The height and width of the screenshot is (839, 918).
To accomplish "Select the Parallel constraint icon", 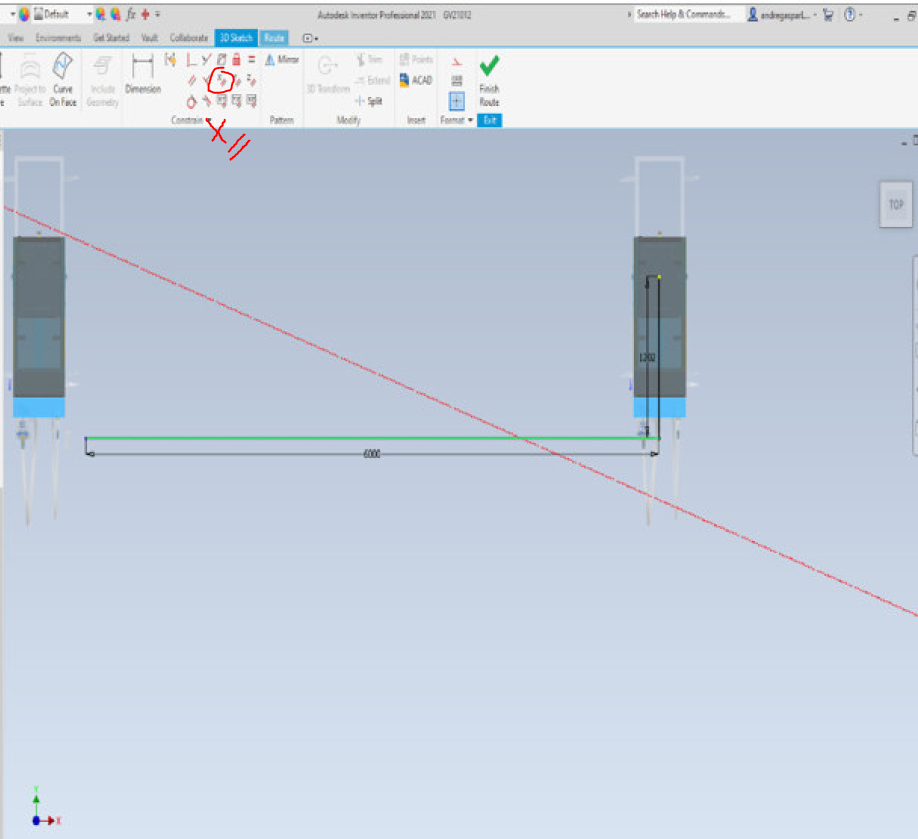I will click(x=192, y=80).
